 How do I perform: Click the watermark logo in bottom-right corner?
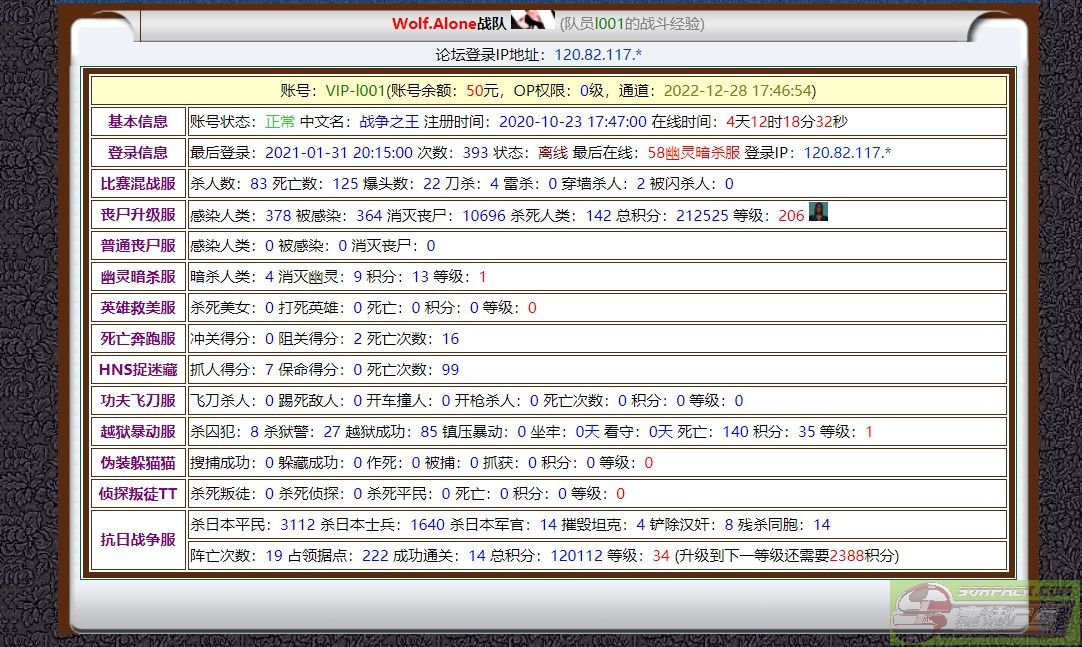(984, 612)
